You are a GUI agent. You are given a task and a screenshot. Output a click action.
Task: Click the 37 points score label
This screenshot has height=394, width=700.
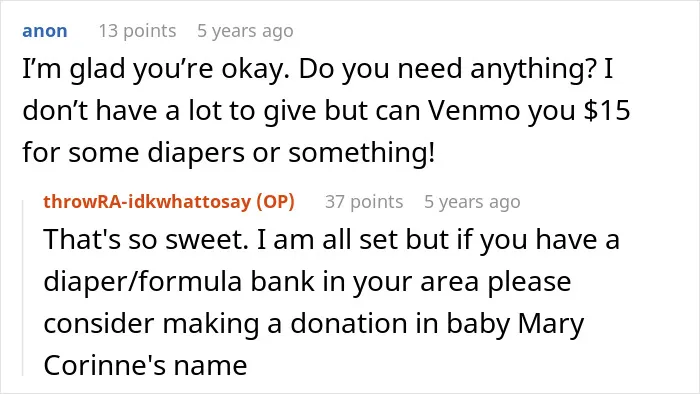tap(364, 202)
